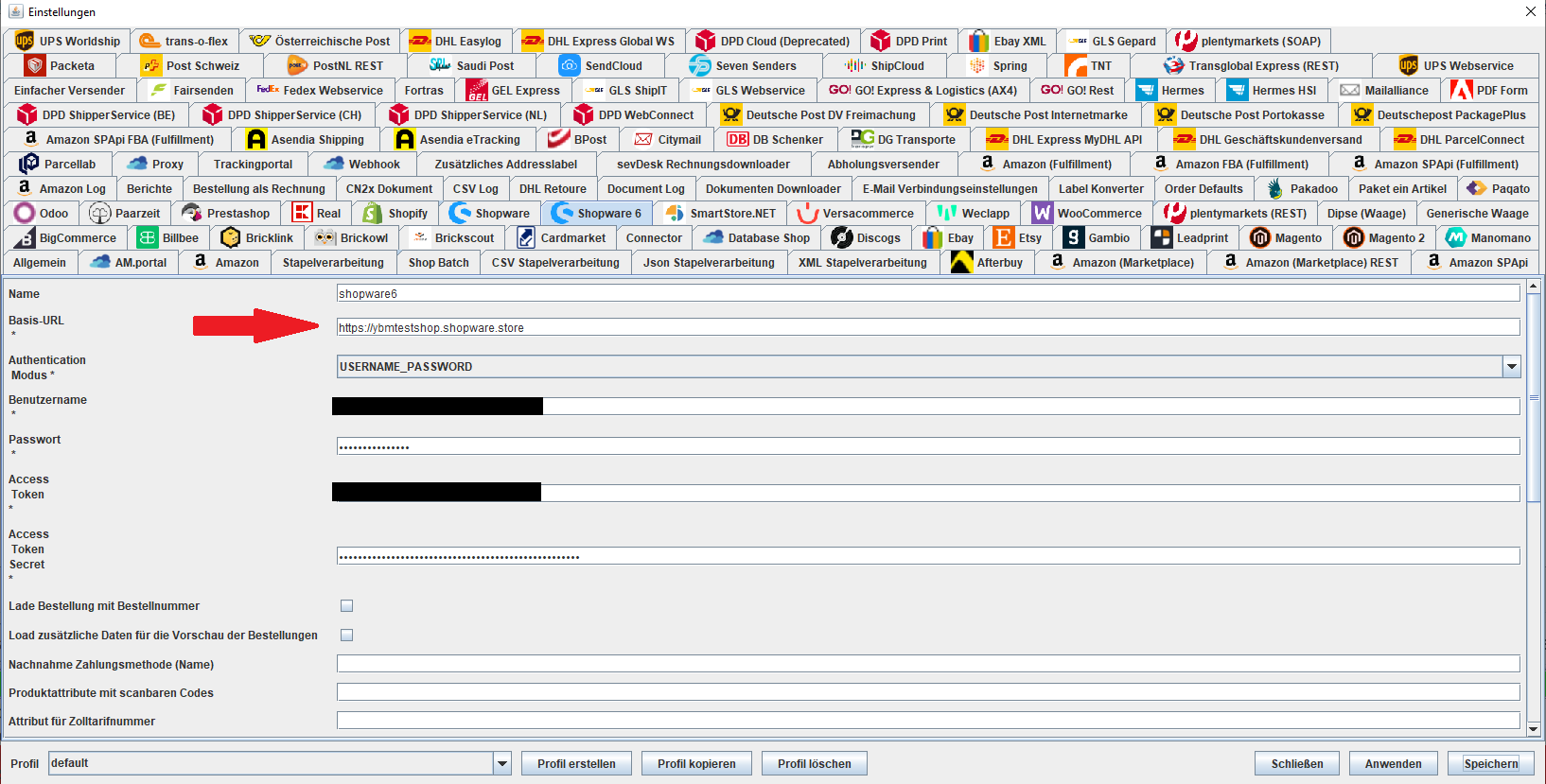Click the Nachnahme Zahlungsmethode input field
Screen dimensions: 1546x784
pyautogui.click(x=928, y=664)
